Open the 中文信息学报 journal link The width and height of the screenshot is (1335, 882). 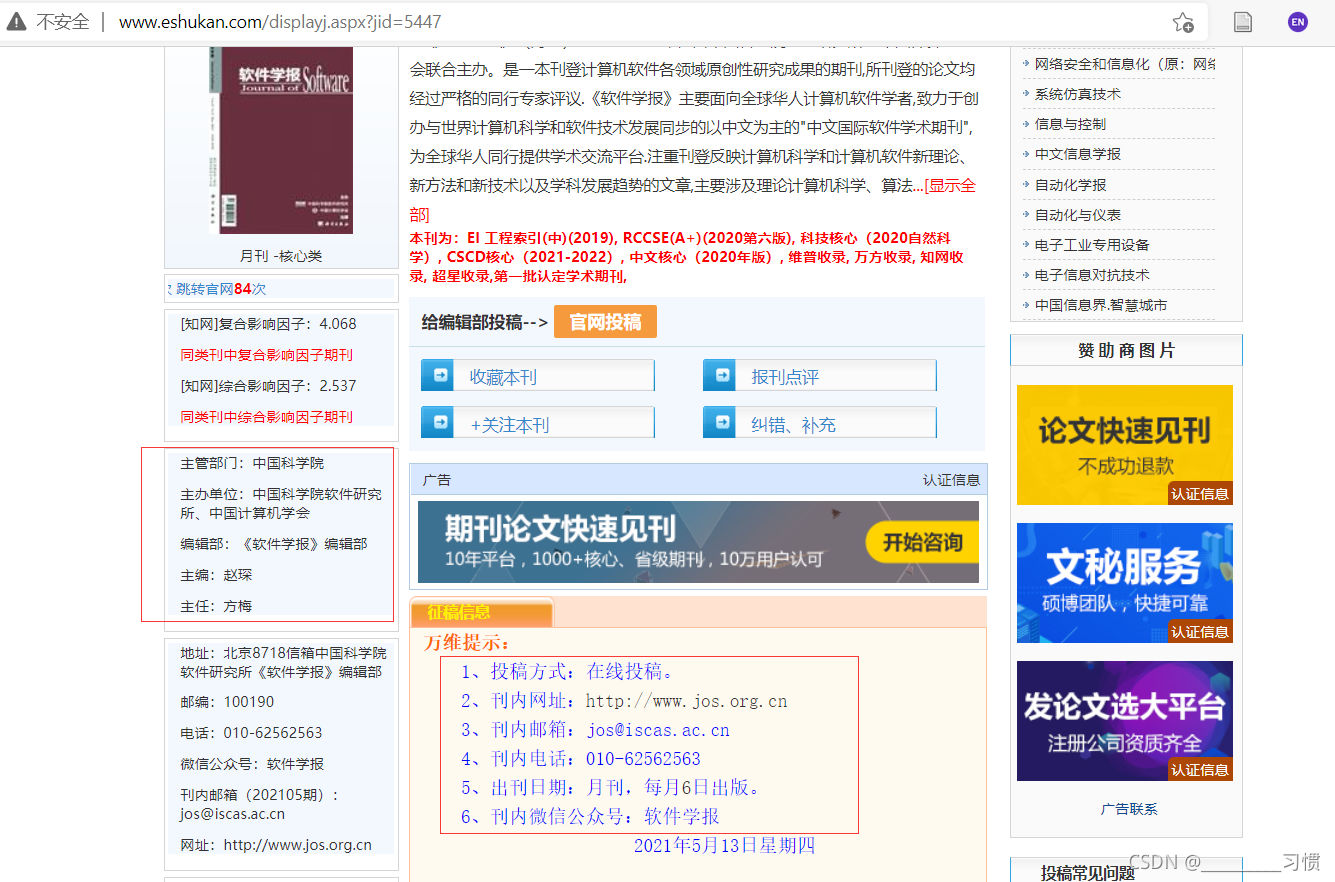click(1078, 154)
